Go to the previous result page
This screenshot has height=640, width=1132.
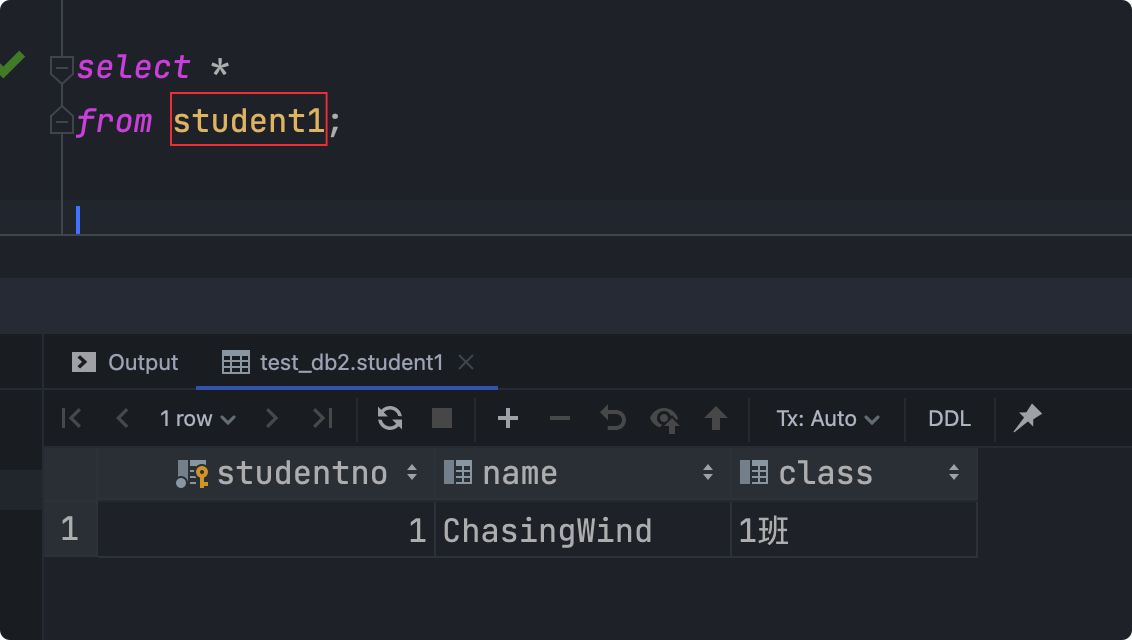click(x=122, y=418)
